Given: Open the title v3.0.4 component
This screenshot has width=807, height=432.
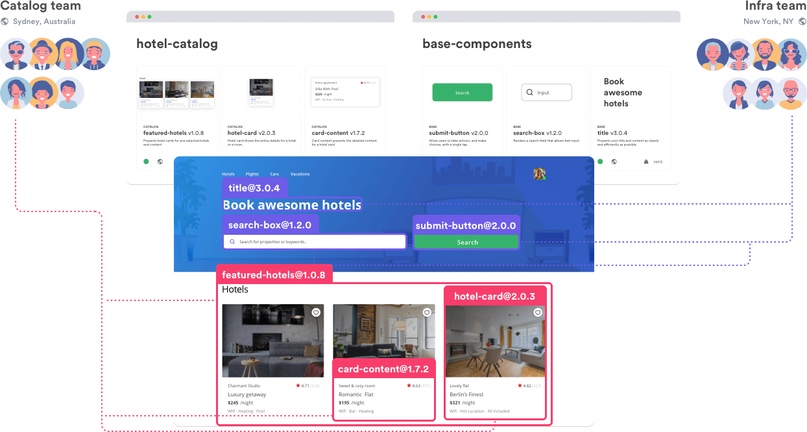Looking at the screenshot, I should 612,133.
